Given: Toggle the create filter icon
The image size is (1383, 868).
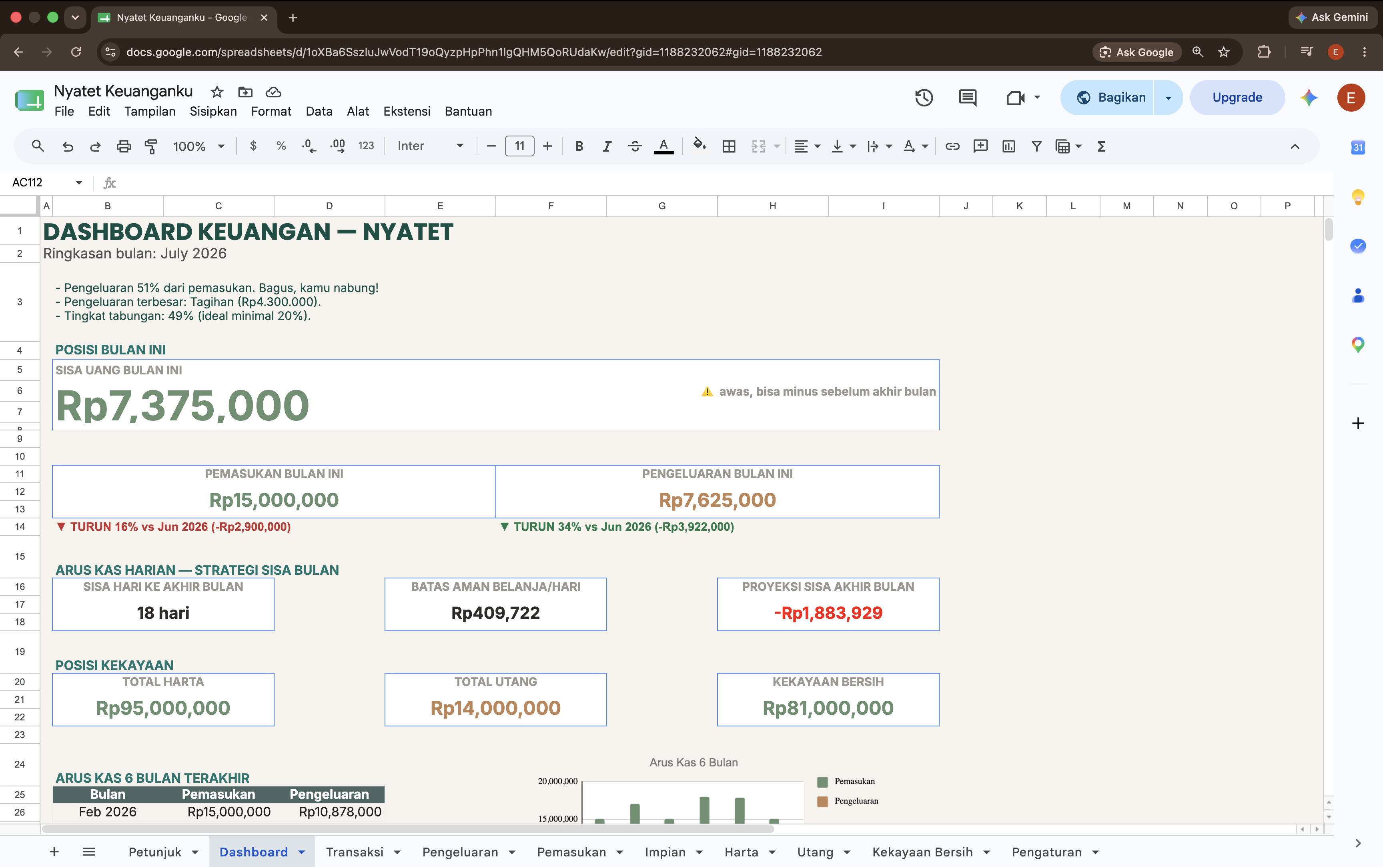Looking at the screenshot, I should [x=1037, y=146].
